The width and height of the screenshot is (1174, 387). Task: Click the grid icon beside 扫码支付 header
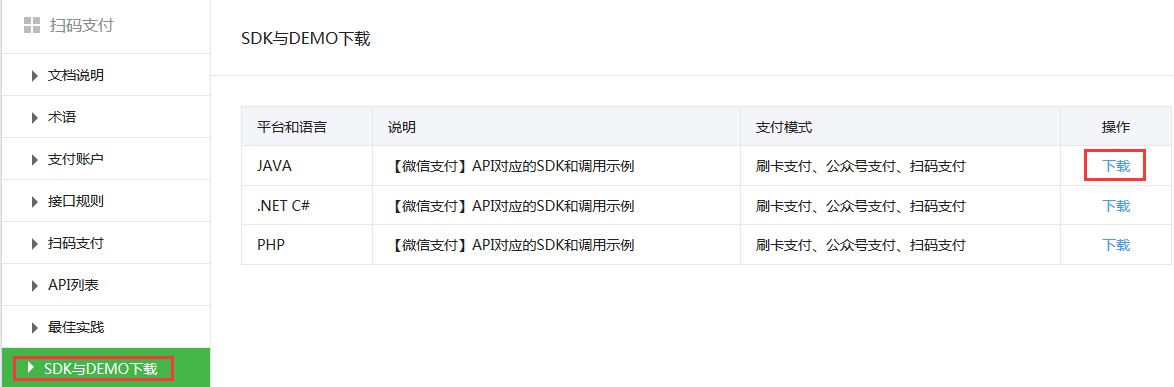click(x=31, y=25)
